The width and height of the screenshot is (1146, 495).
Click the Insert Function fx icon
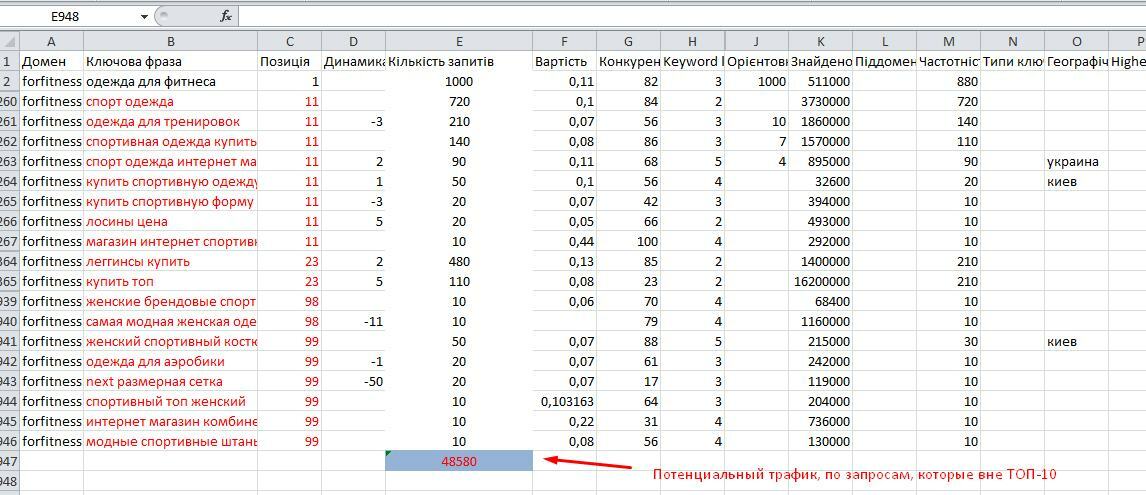(227, 16)
